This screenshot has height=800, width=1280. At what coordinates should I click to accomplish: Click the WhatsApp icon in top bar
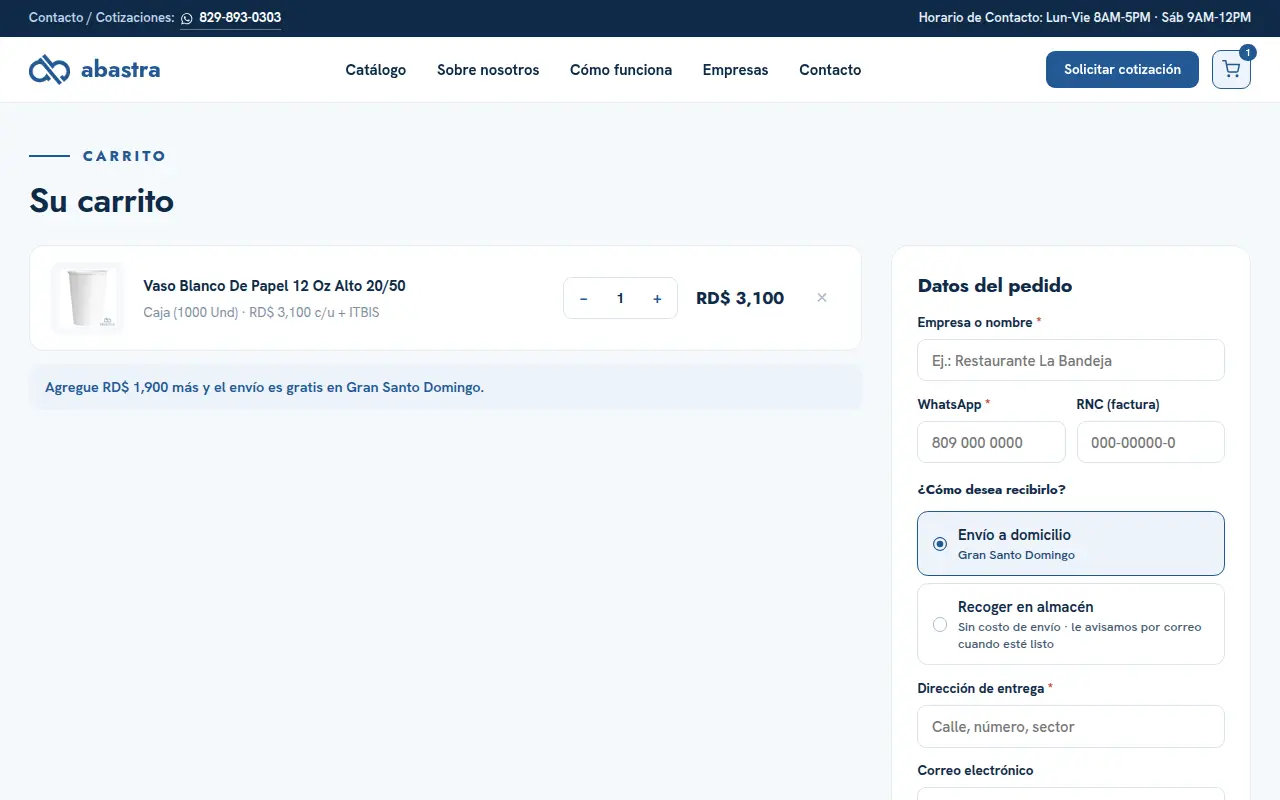(187, 18)
